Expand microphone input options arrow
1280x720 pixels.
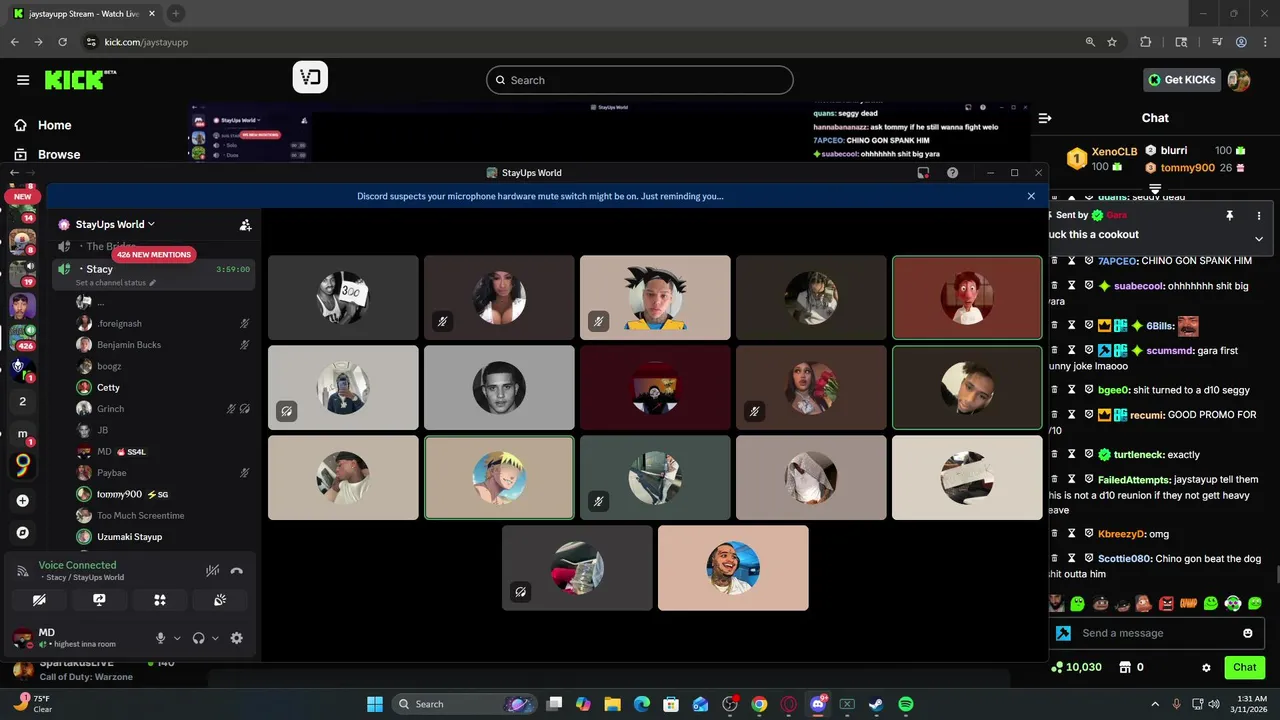[x=177, y=638]
